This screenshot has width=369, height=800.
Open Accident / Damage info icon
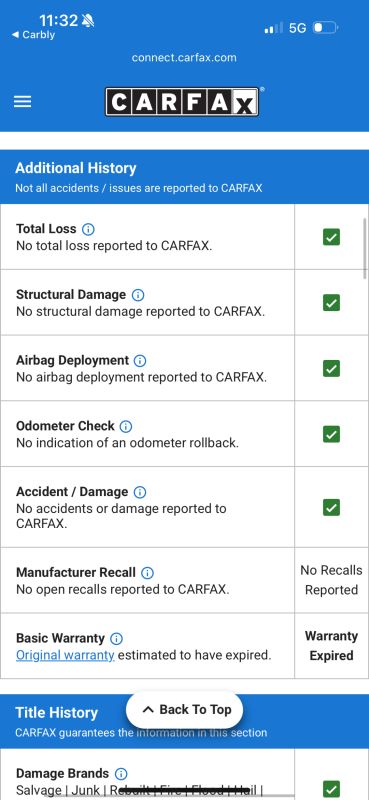140,492
